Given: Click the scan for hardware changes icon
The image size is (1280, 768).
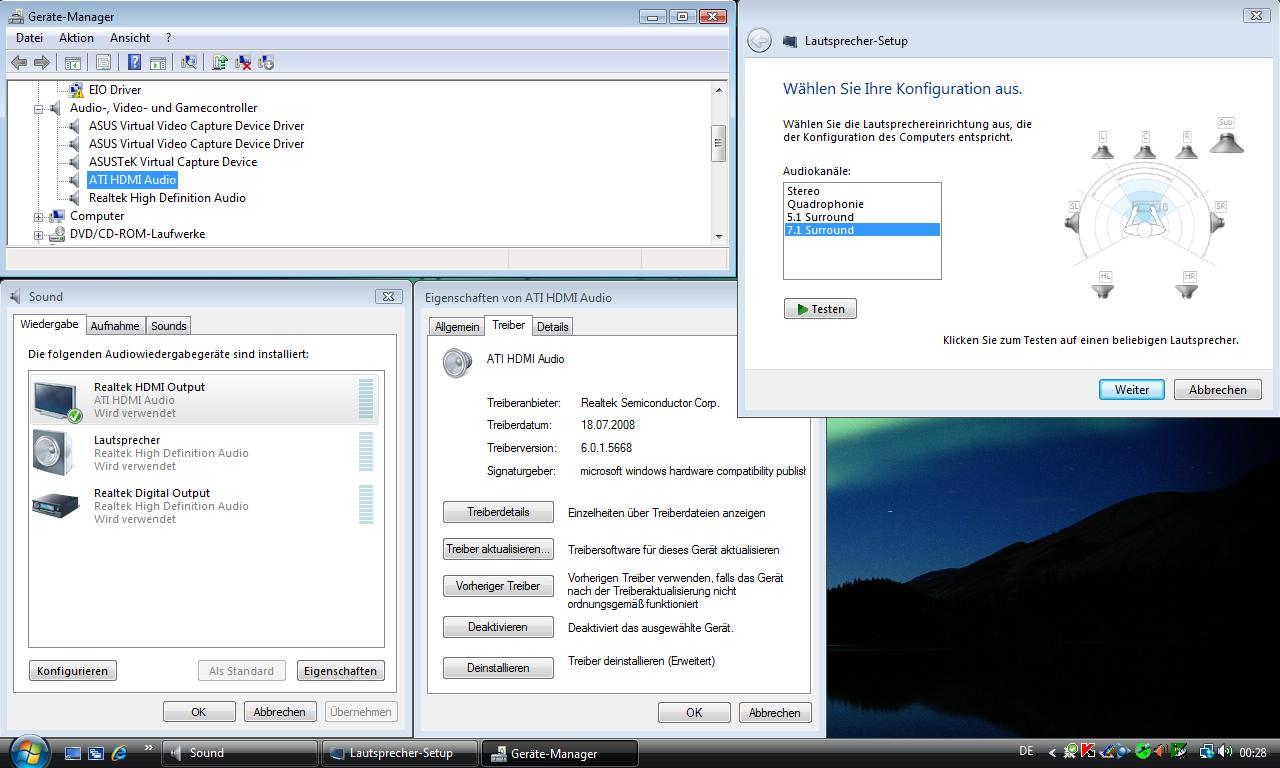Looking at the screenshot, I should click(189, 63).
